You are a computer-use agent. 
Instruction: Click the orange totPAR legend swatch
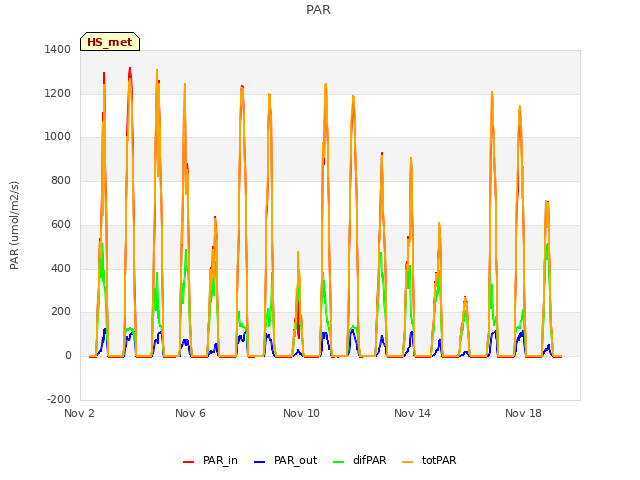point(407,462)
